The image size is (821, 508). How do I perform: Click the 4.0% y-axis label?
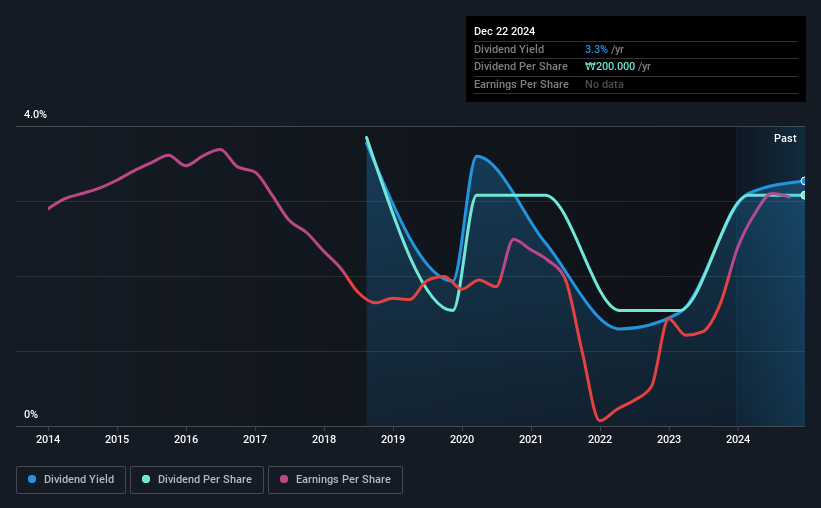tap(35, 114)
